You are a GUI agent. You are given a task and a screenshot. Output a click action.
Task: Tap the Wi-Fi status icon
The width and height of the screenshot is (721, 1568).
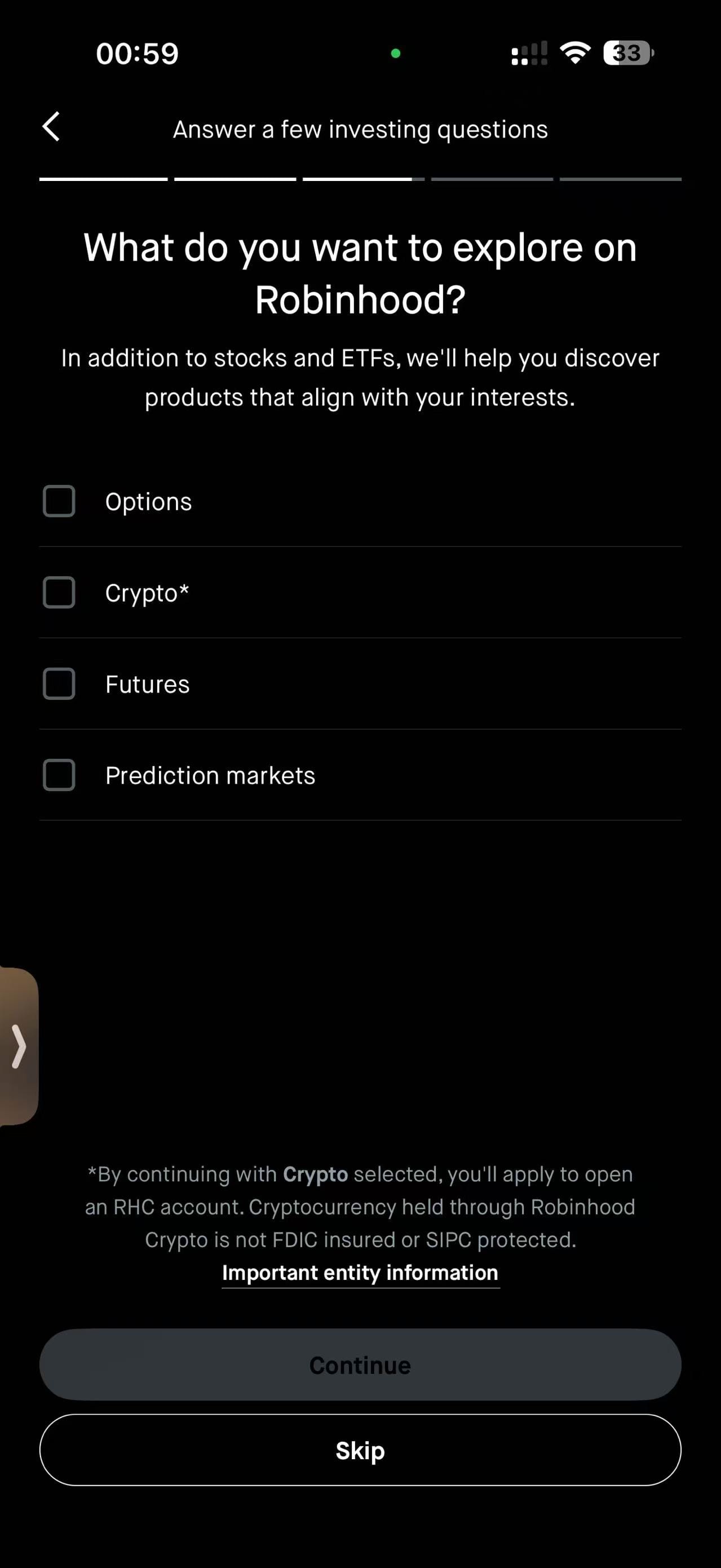click(575, 53)
